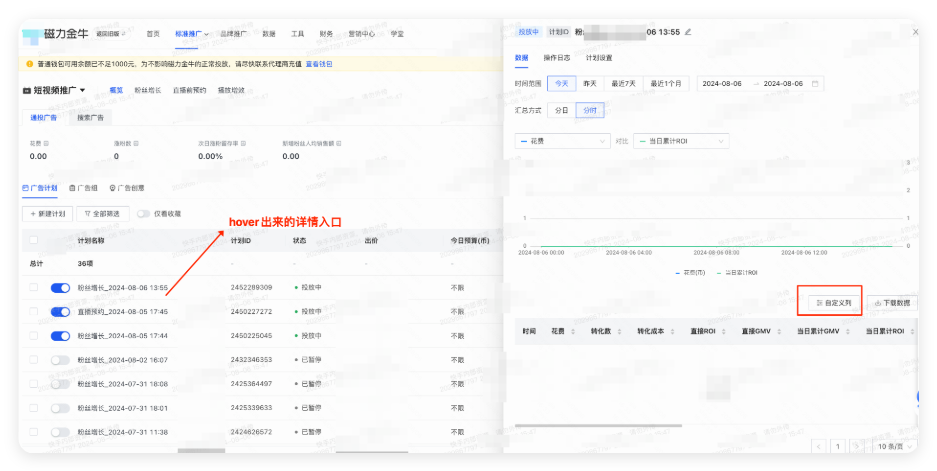
Task: Sort table by 直接ROI column arrows
Action: [x=724, y=331]
